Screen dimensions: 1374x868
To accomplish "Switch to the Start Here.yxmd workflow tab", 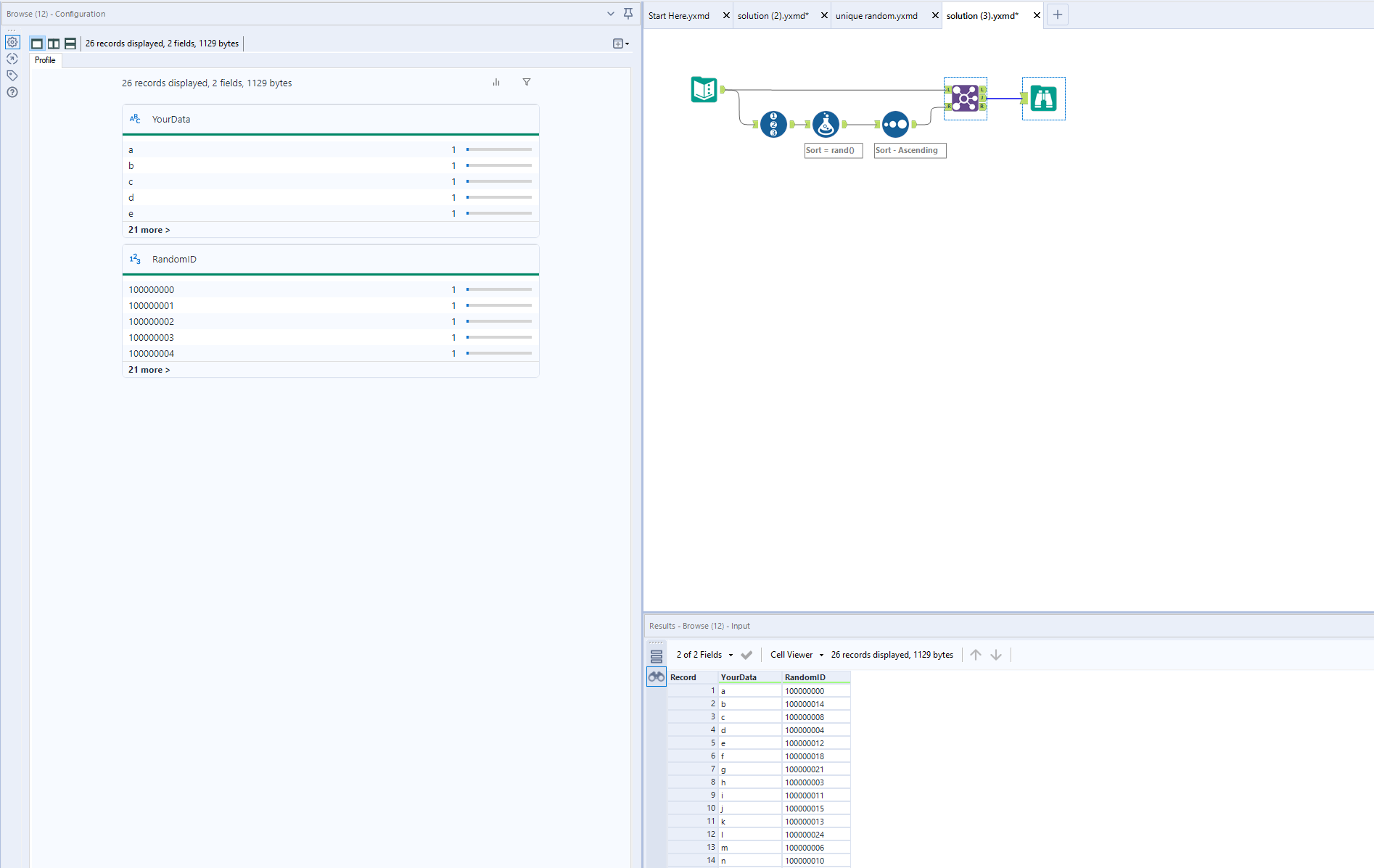I will tap(678, 15).
